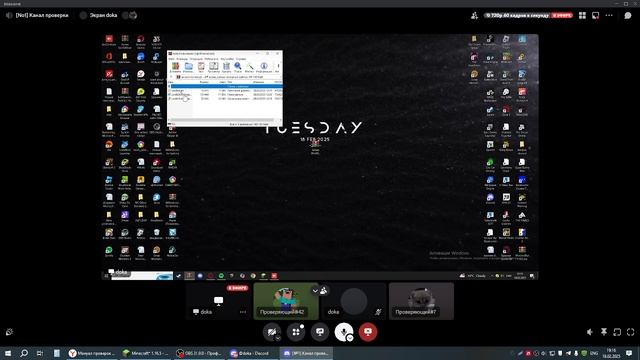Screen dimensions: 640x360
Task: Click the Экран doka stream label
Action: click(x=103, y=15)
